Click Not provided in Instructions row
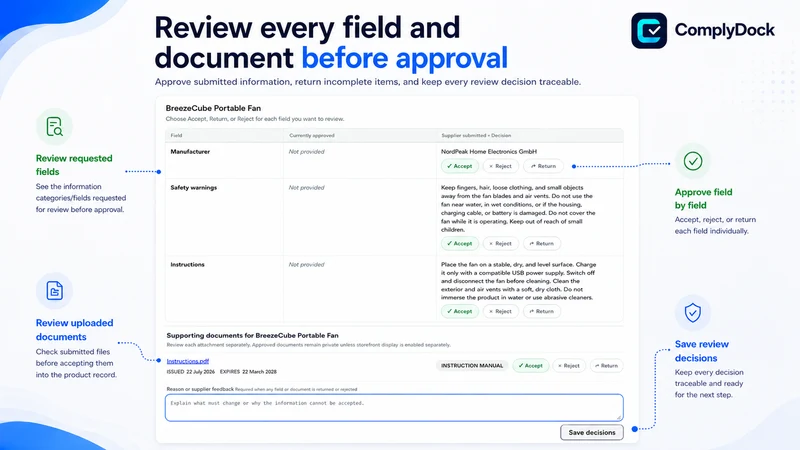This screenshot has height=450, width=800. [x=306, y=265]
